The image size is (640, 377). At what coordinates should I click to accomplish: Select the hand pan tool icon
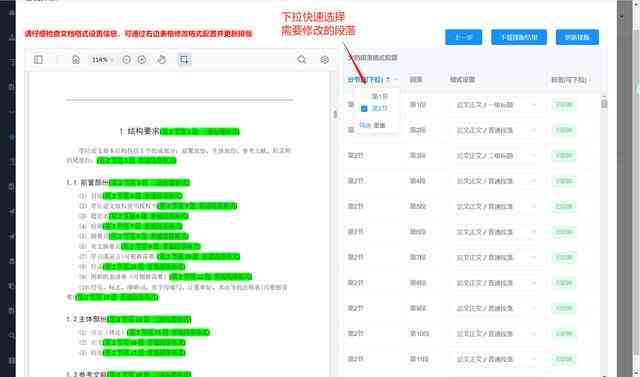pyautogui.click(x=162, y=60)
